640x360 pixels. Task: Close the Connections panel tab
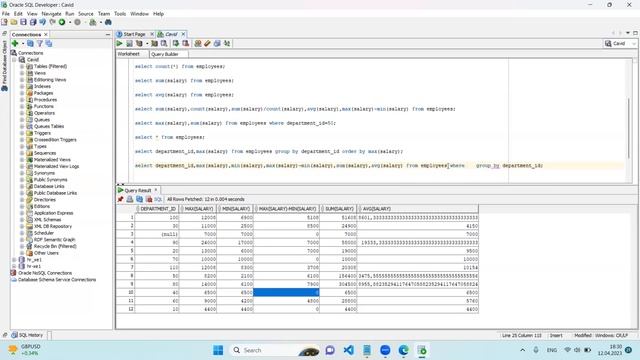(x=46, y=35)
